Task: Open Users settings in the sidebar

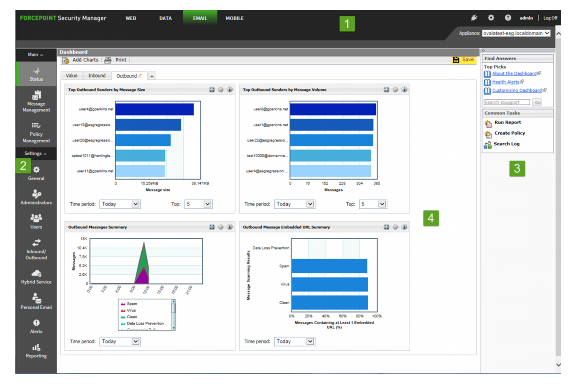Action: (x=36, y=221)
